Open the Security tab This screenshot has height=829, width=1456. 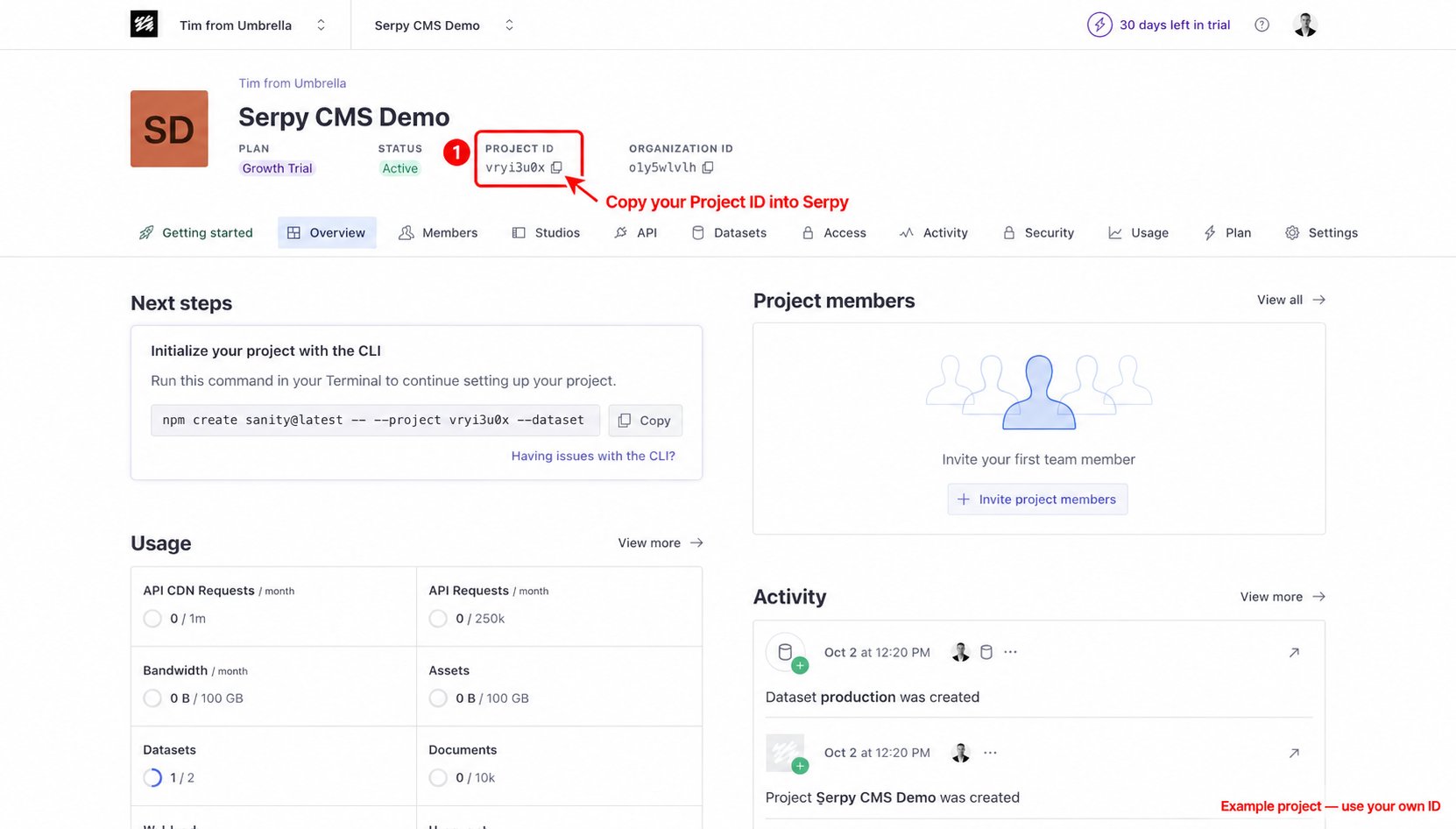[1038, 232]
